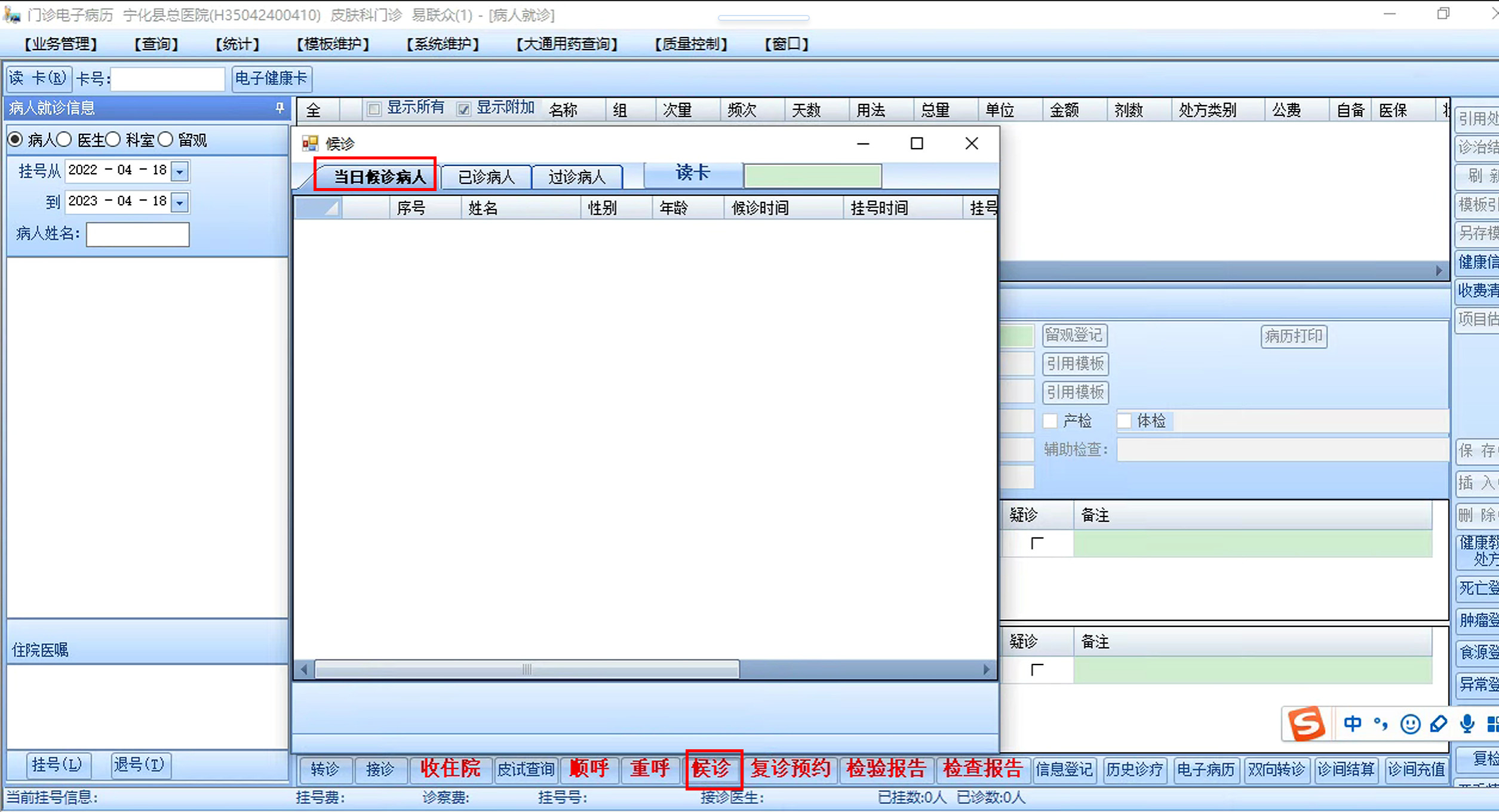Open the 挂号从 start date dropdown
1499x812 pixels.
pos(180,171)
